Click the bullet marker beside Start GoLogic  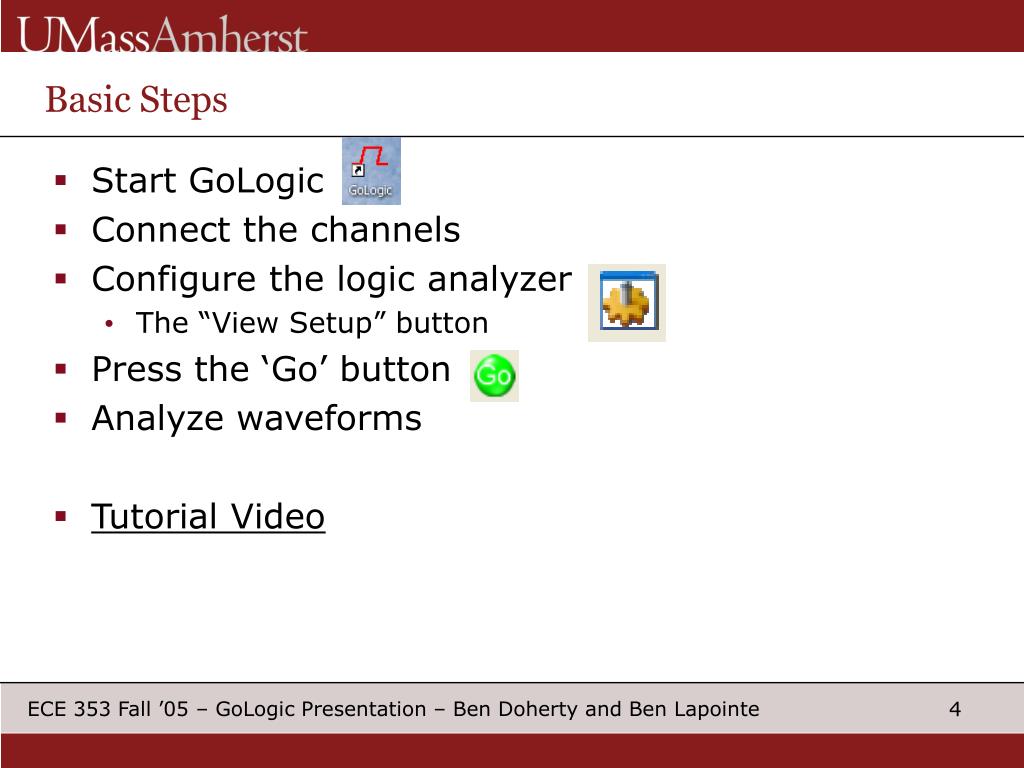click(61, 180)
